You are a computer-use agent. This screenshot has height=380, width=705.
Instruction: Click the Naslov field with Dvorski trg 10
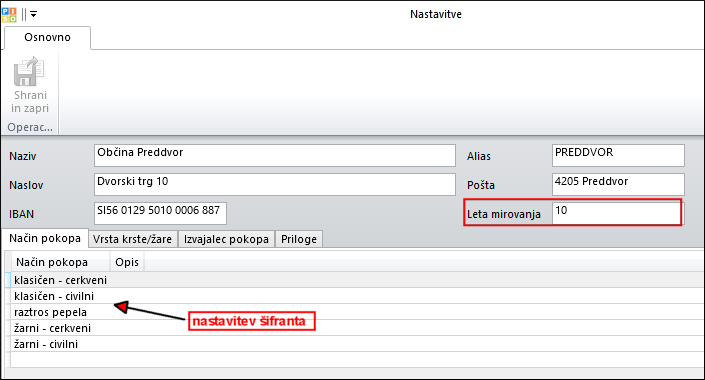coord(275,184)
